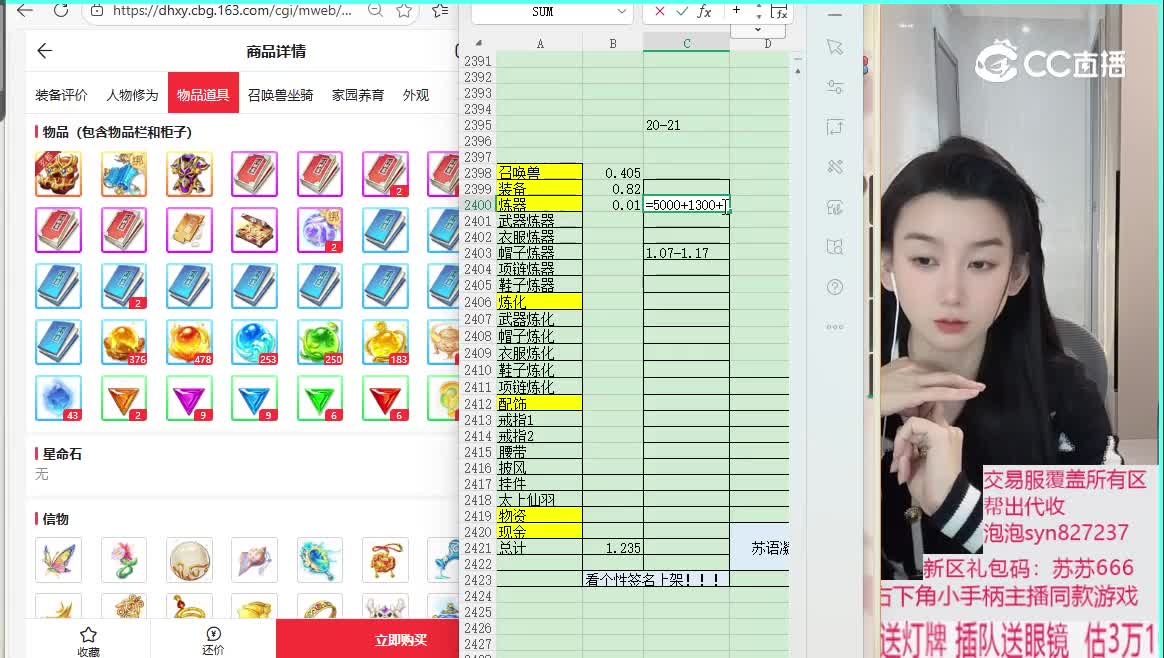
Task: Click the blue orb item with count 253
Action: point(255,342)
